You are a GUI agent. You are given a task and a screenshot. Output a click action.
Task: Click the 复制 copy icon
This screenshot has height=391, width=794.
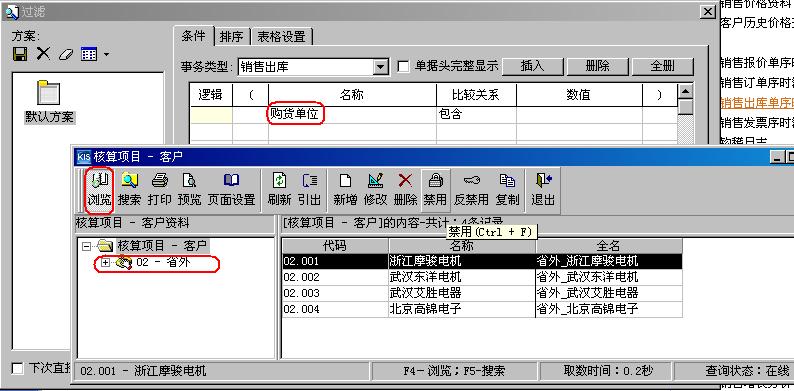pyautogui.click(x=507, y=189)
